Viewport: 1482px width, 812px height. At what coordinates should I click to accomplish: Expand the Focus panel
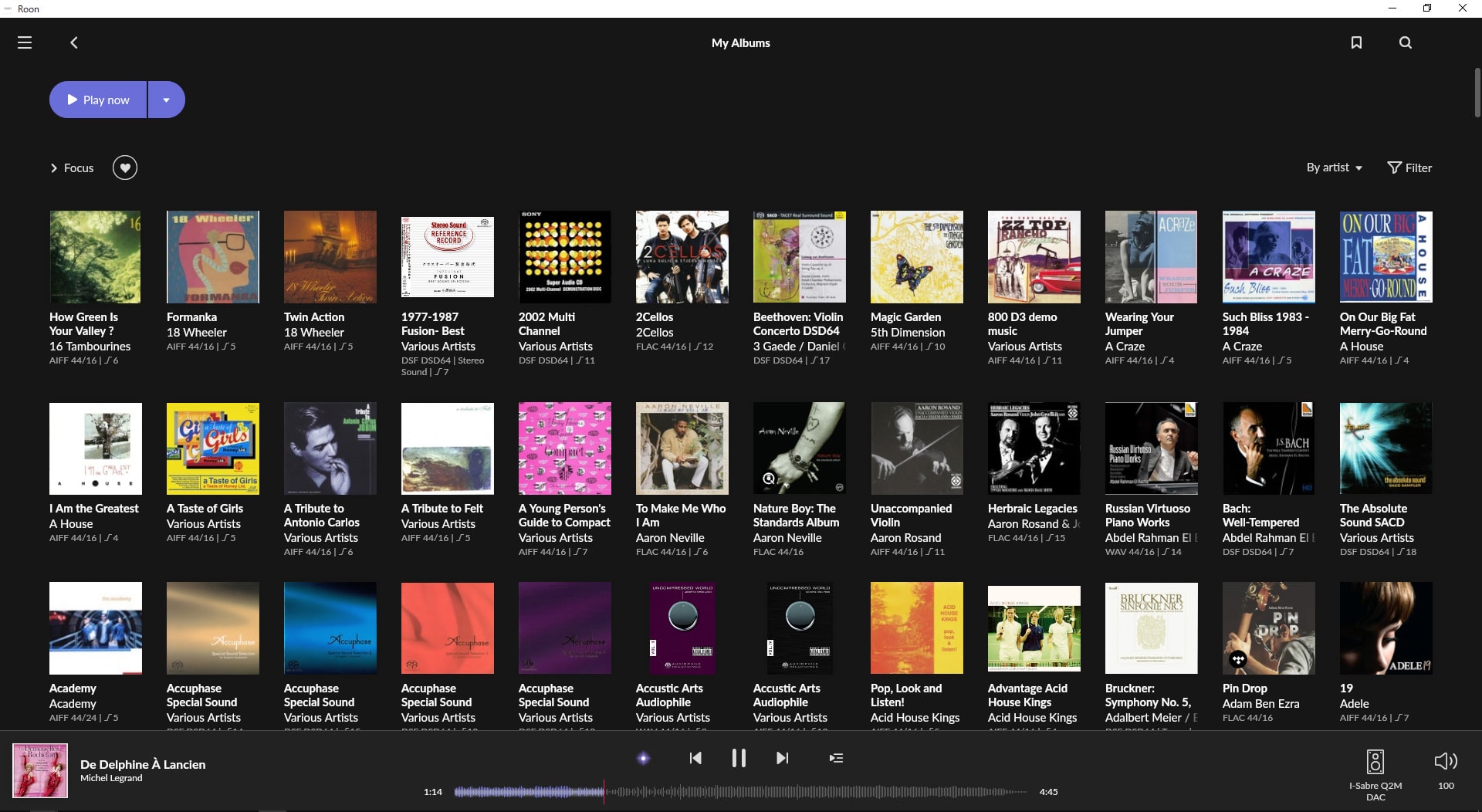tap(72, 167)
